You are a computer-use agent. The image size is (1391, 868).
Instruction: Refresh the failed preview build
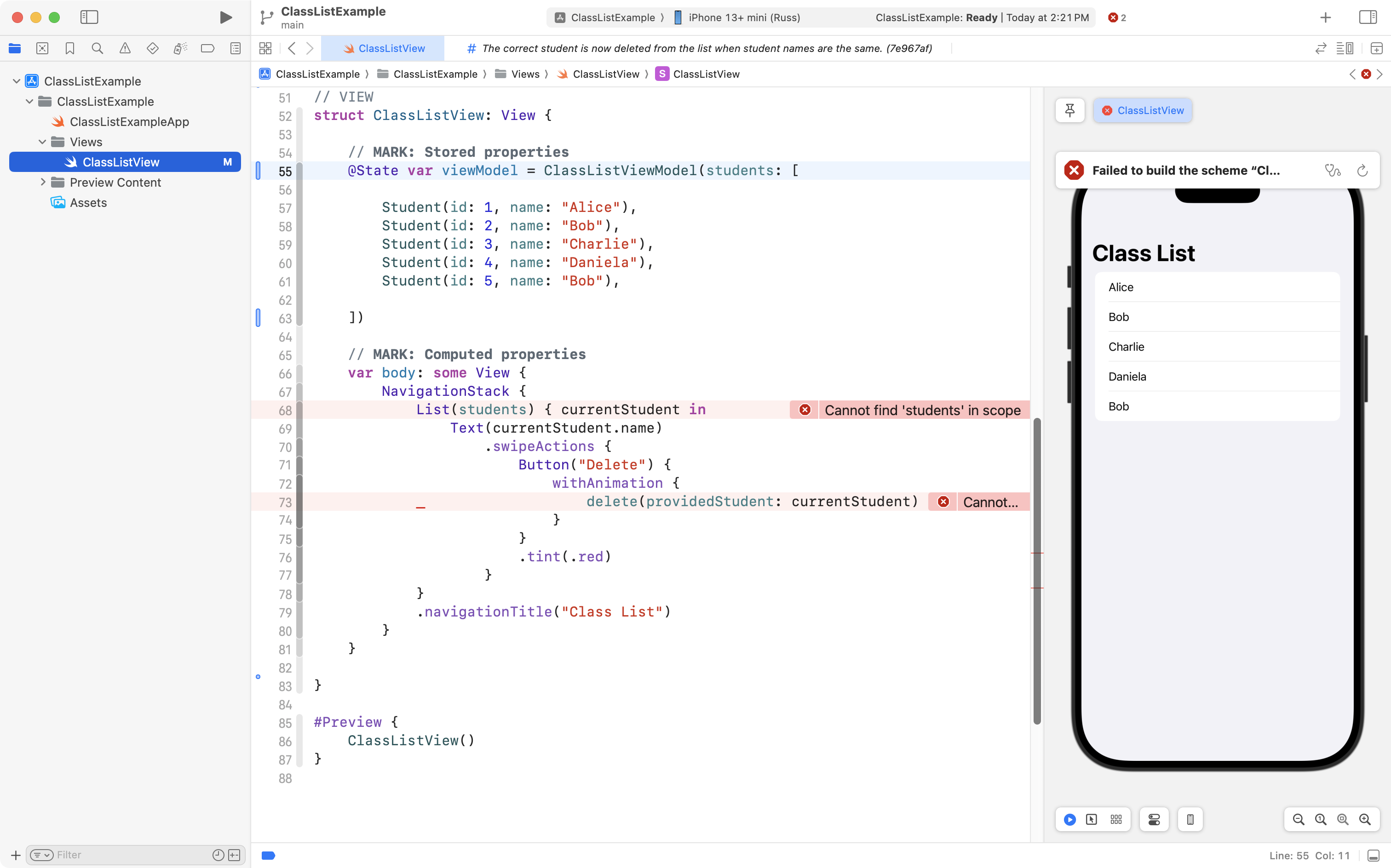1362,171
